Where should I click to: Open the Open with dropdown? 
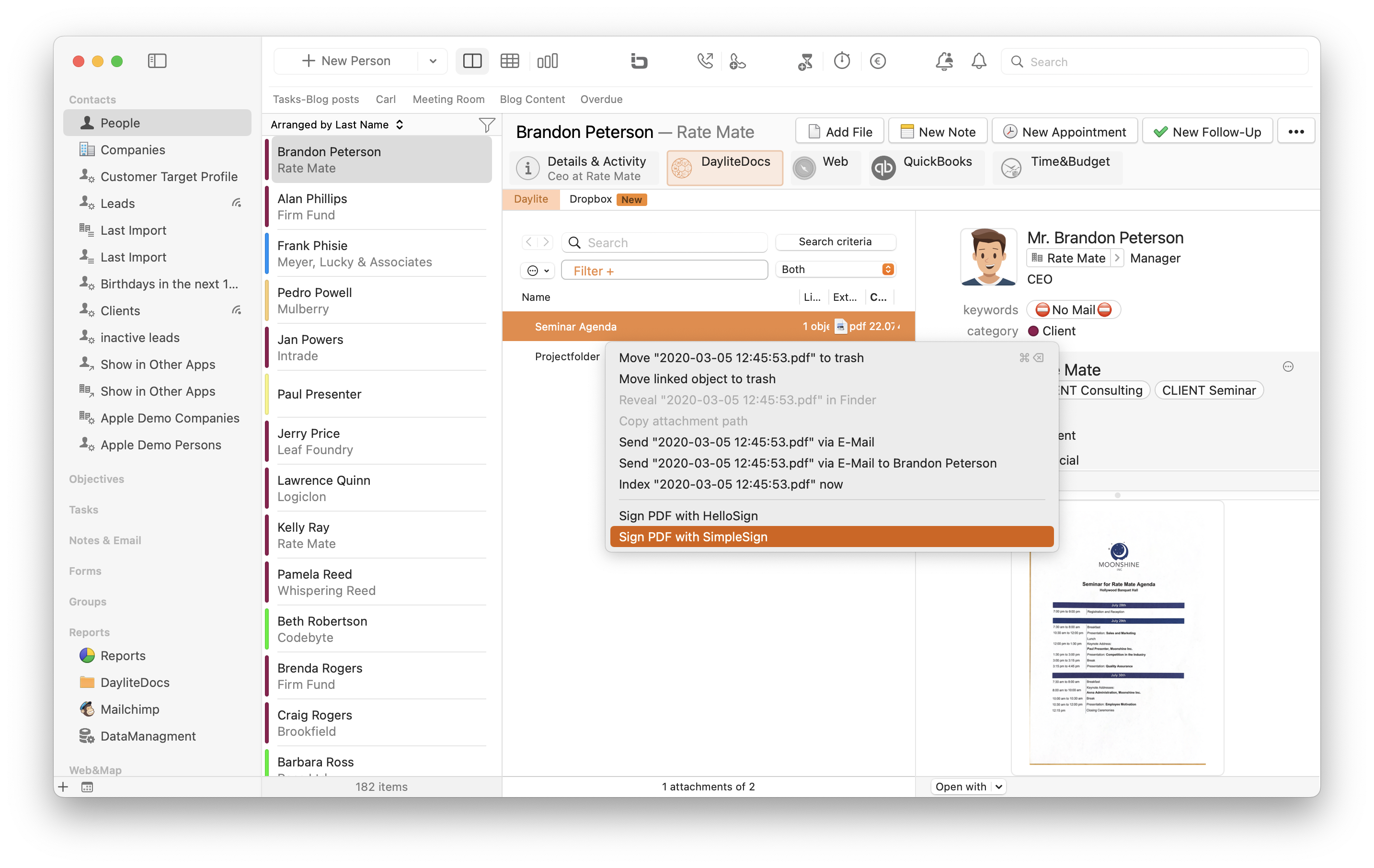click(968, 787)
